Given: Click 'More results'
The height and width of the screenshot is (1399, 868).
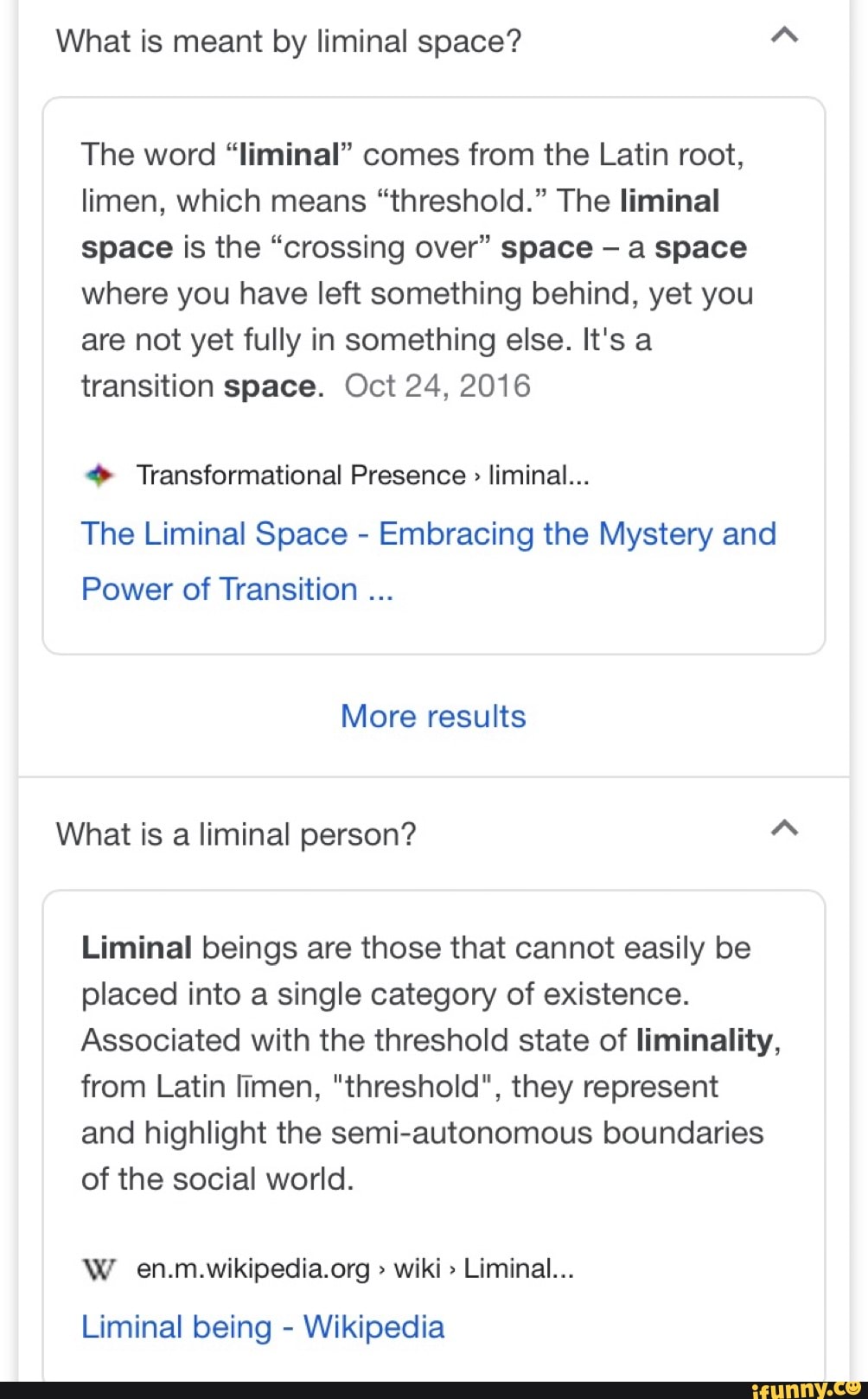Looking at the screenshot, I should click(433, 716).
